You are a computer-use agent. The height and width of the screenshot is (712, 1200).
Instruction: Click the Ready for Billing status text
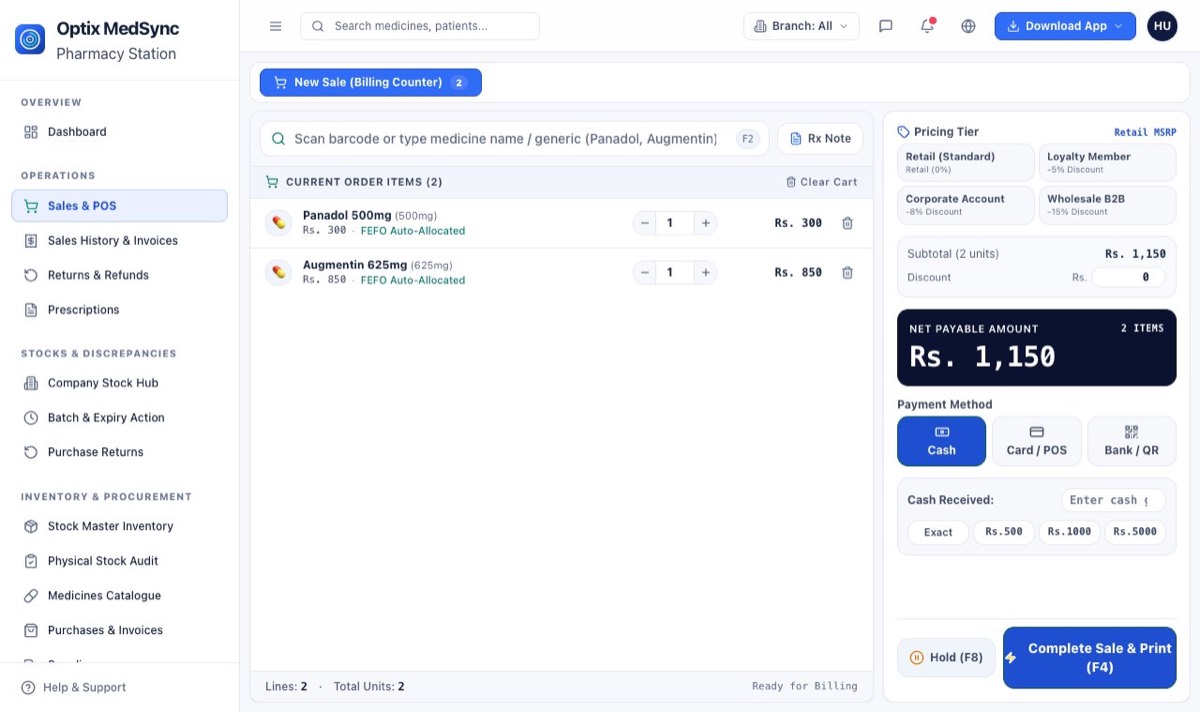click(805, 686)
